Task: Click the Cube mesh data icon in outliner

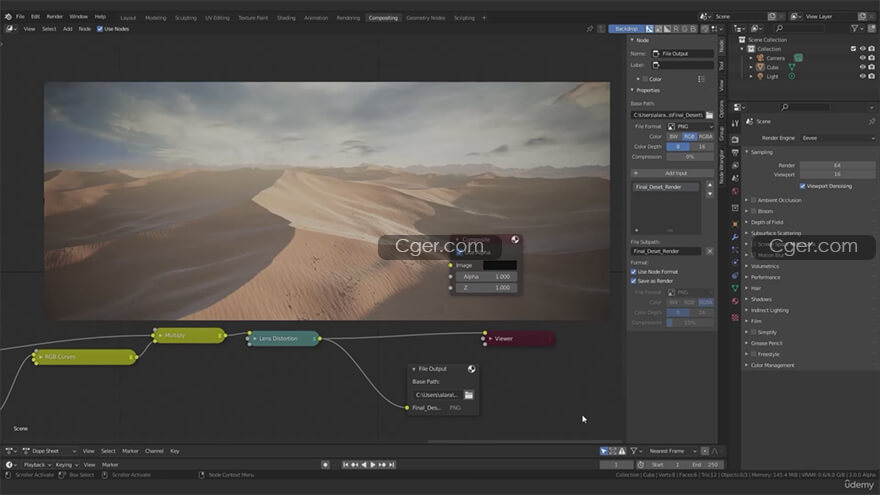Action: [792, 67]
